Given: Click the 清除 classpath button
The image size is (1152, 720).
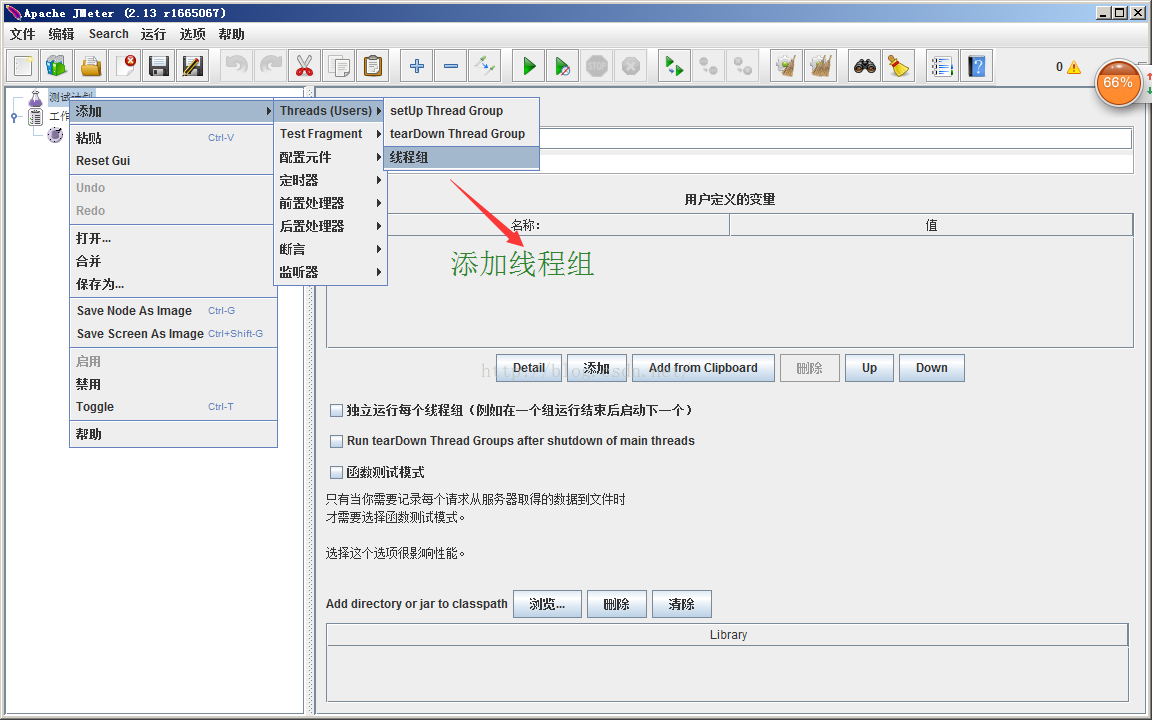Looking at the screenshot, I should click(682, 604).
